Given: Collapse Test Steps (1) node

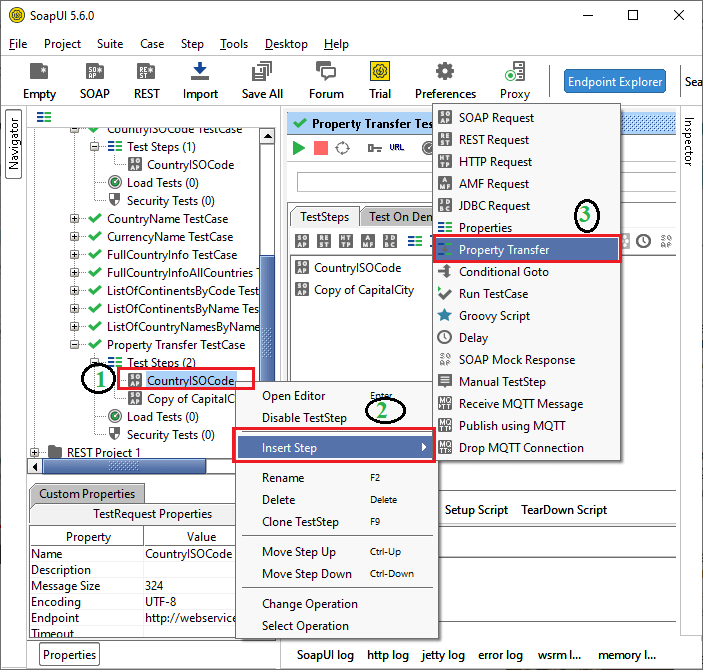Looking at the screenshot, I should point(94,147).
